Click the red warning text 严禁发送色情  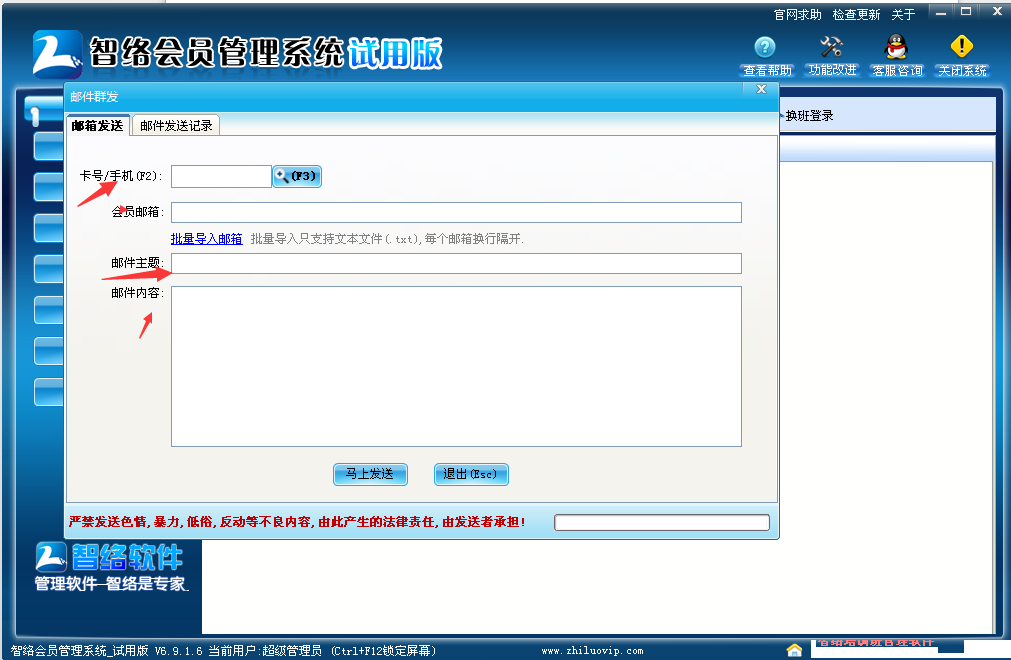(297, 521)
